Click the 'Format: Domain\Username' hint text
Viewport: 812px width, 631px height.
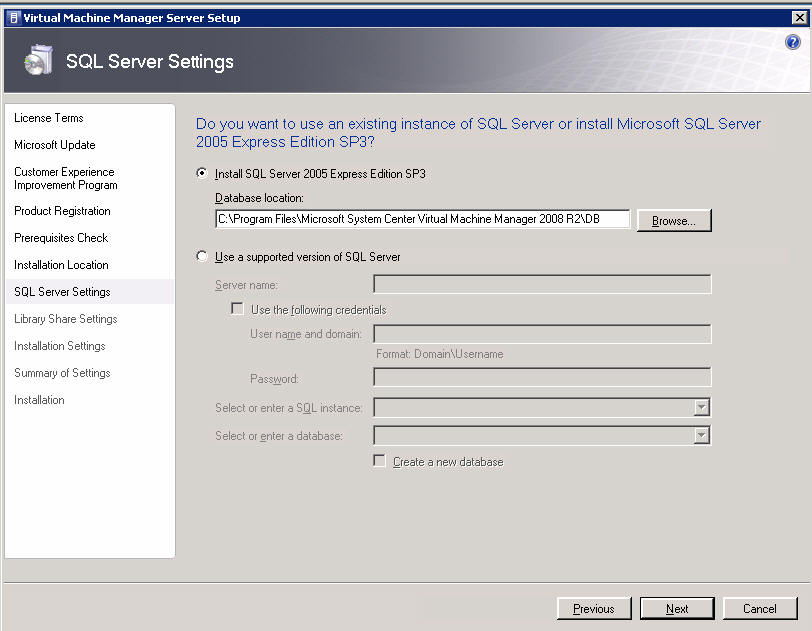pyautogui.click(x=440, y=354)
